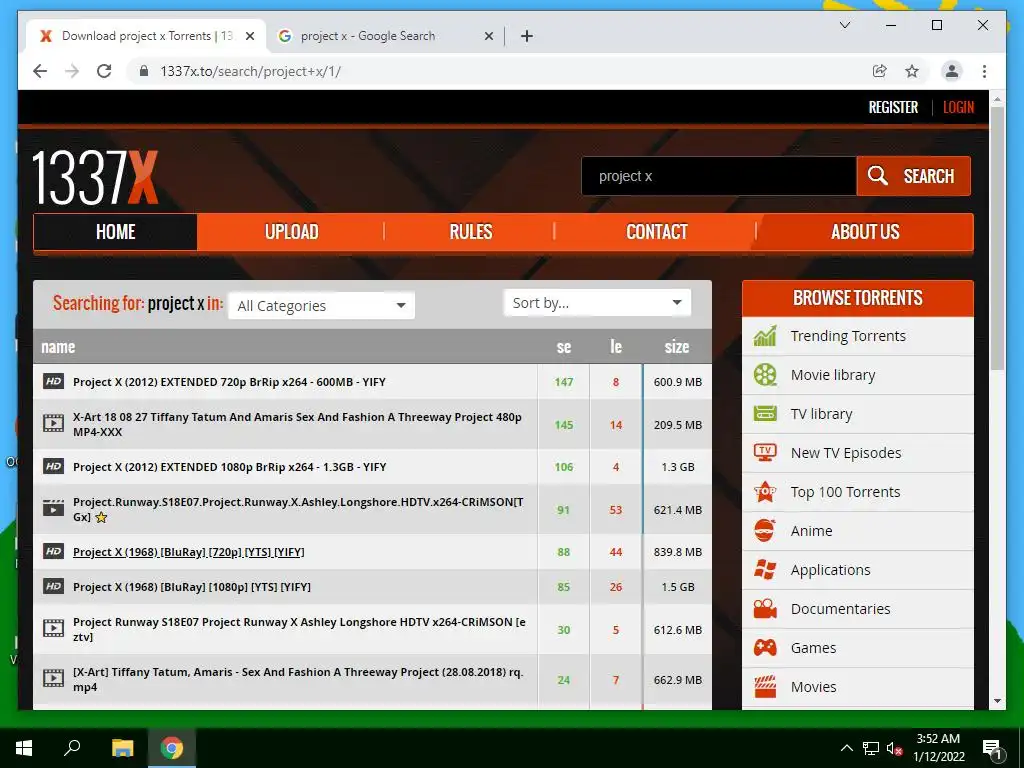Click the Movie library film reel icon

765,375
